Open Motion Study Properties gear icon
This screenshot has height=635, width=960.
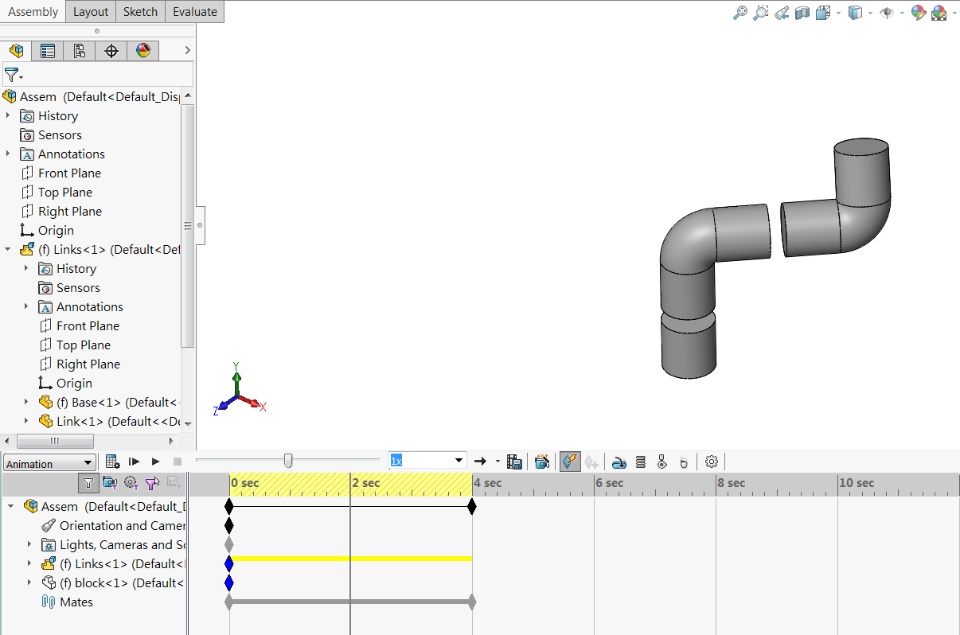click(712, 461)
